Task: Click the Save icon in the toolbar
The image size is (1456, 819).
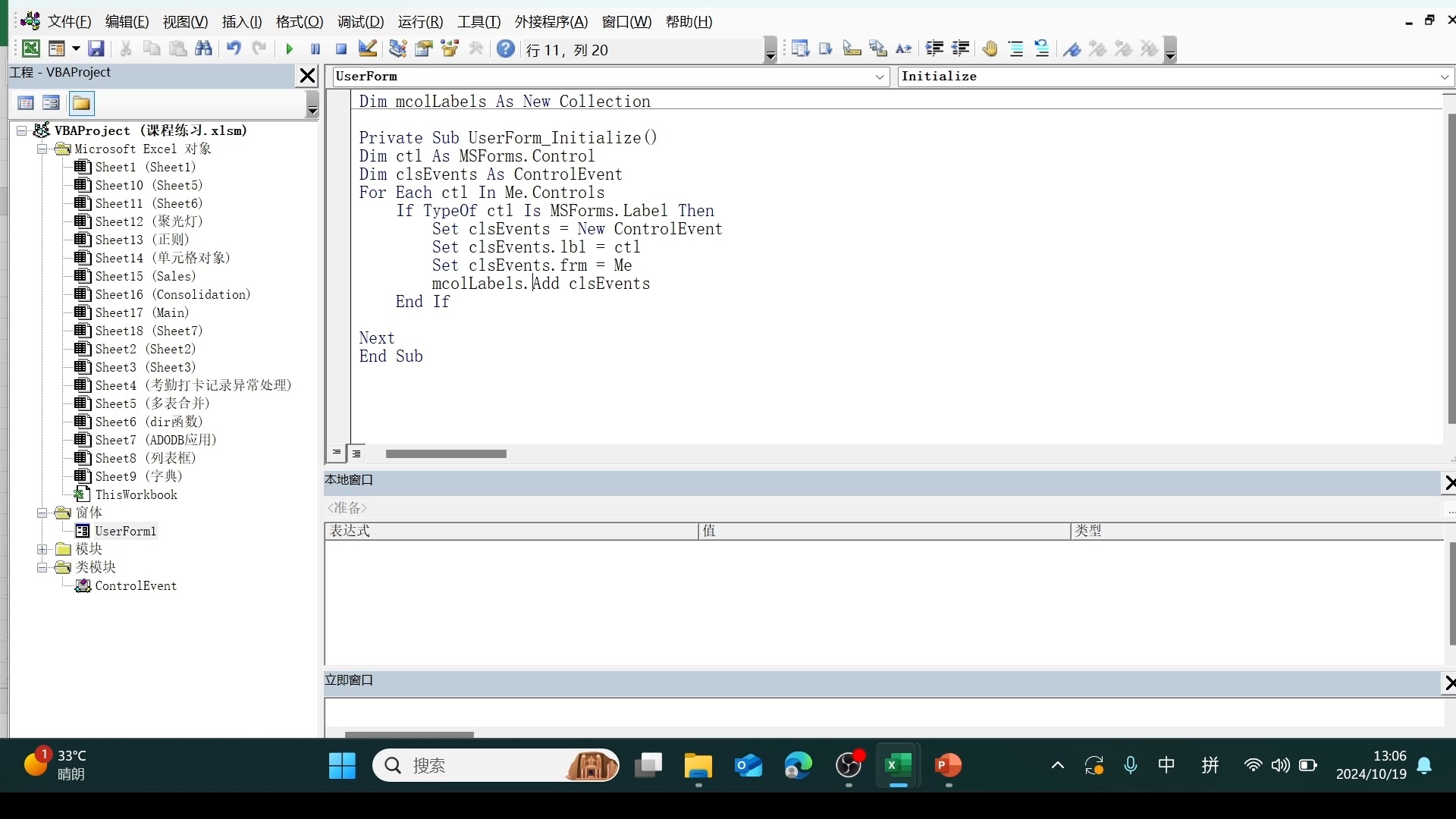Action: [x=96, y=49]
